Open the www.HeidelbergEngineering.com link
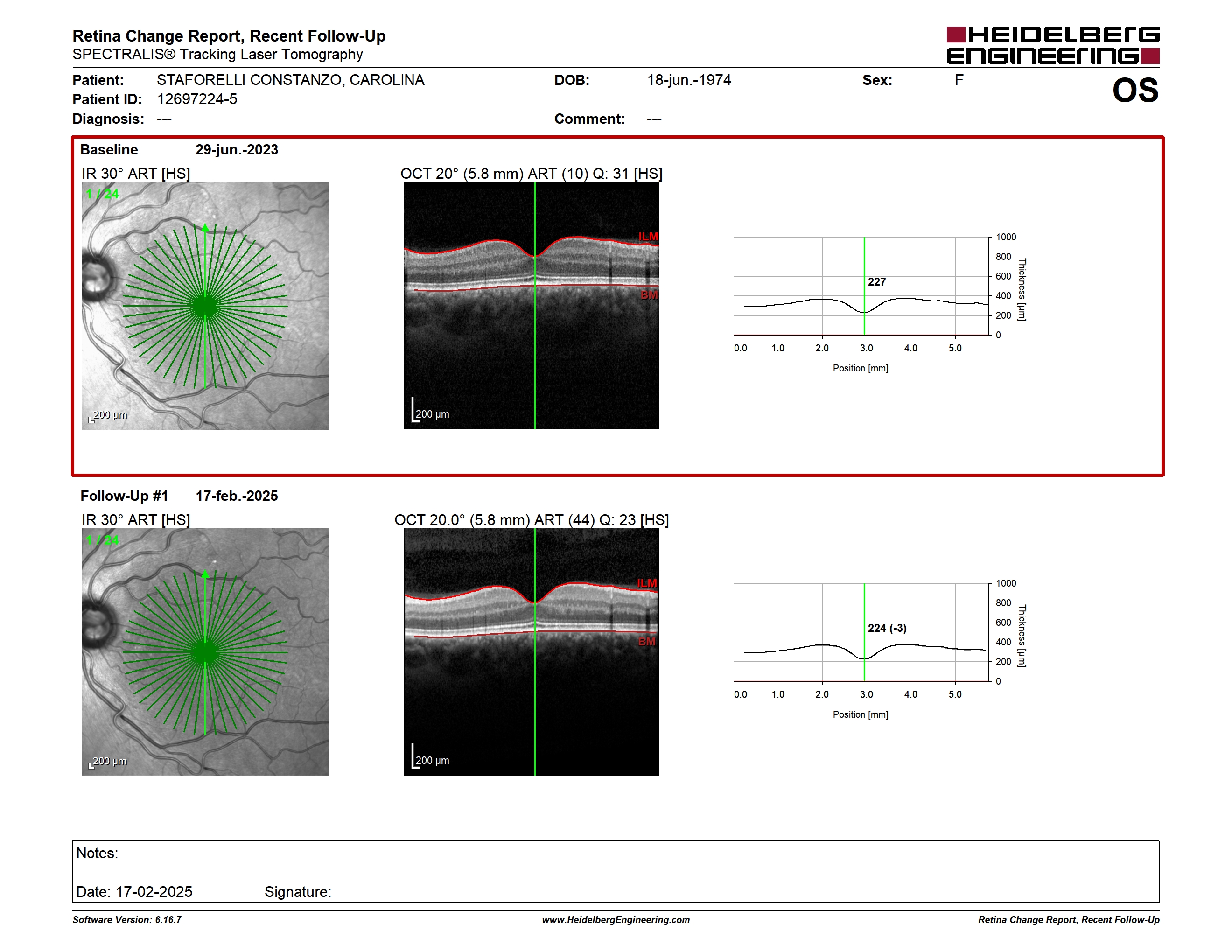 pos(616,920)
